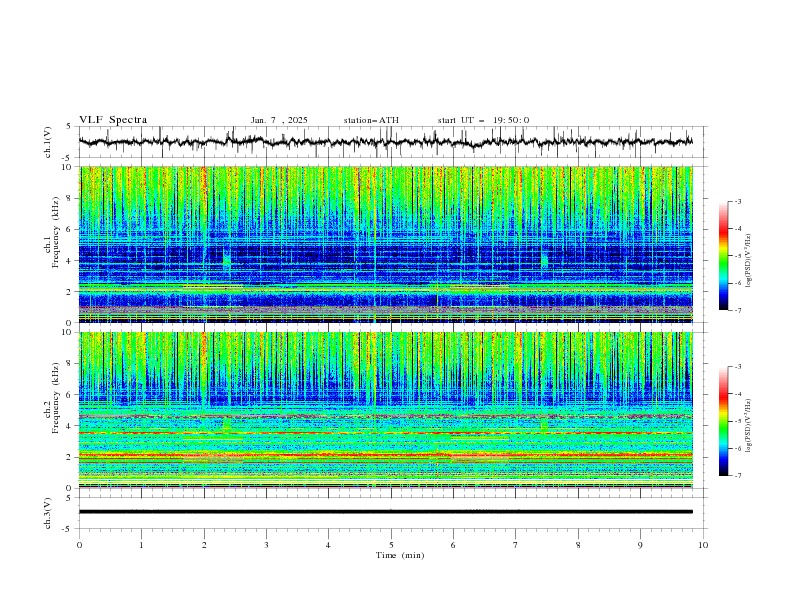Click tick label "9" on the time axis
Viewport: 792px width, 612px height.
(640, 545)
